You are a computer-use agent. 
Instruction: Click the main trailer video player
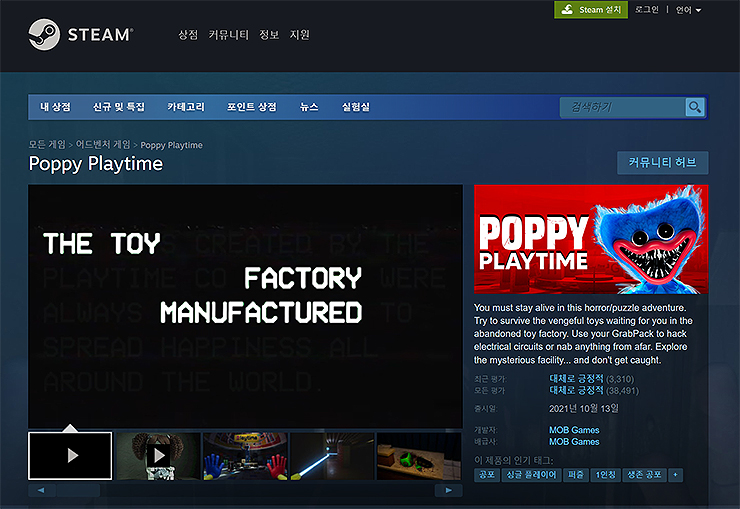coord(245,306)
